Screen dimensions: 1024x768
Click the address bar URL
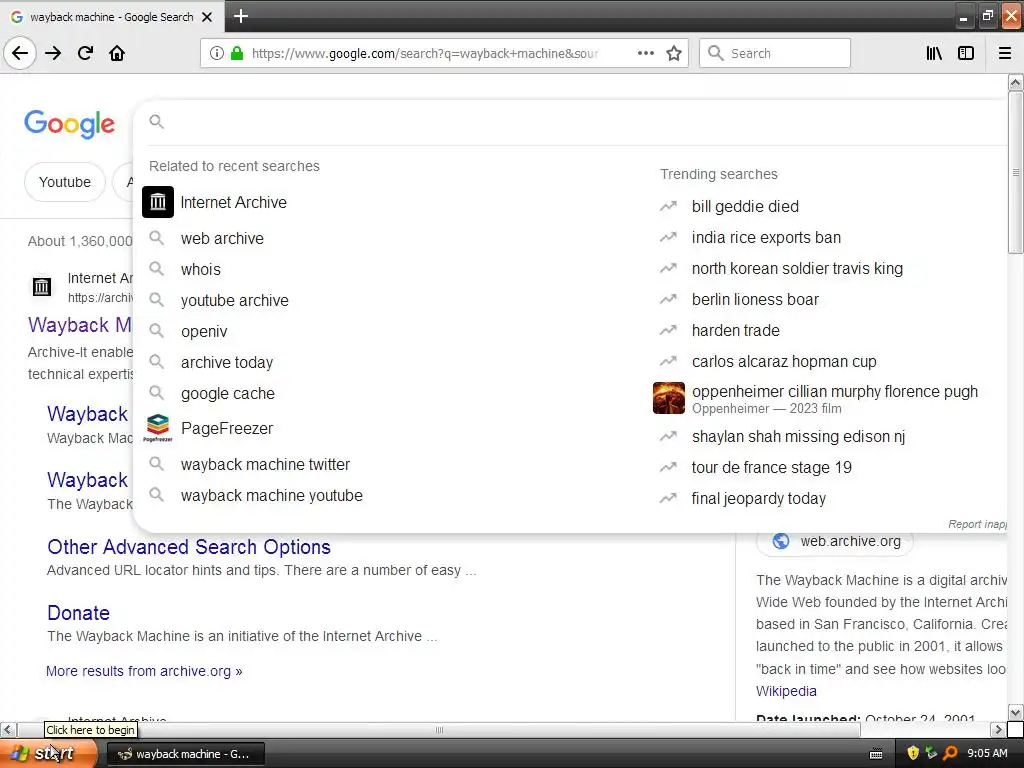[x=424, y=53]
